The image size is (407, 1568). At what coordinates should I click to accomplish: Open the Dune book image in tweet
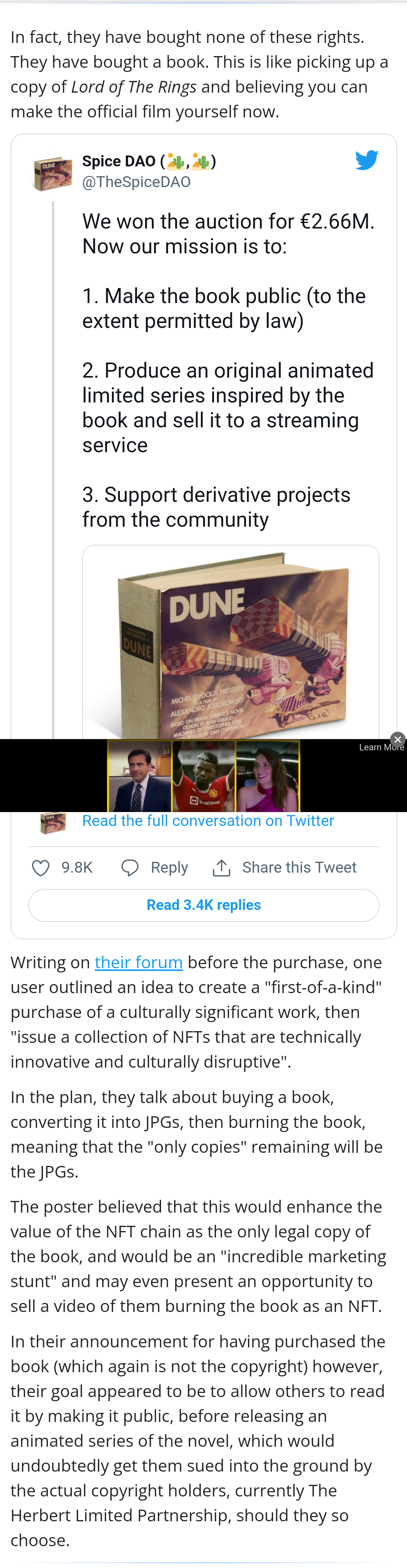[x=231, y=642]
